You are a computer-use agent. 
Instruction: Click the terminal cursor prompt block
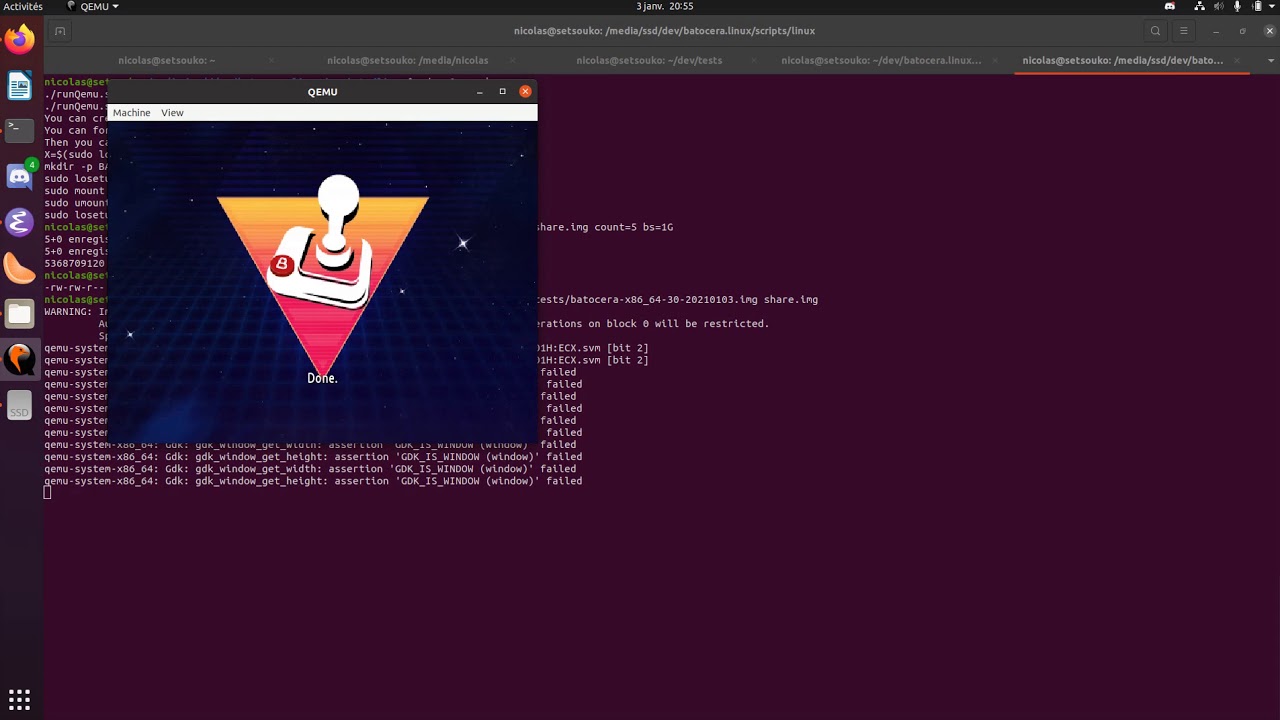pyautogui.click(x=48, y=493)
